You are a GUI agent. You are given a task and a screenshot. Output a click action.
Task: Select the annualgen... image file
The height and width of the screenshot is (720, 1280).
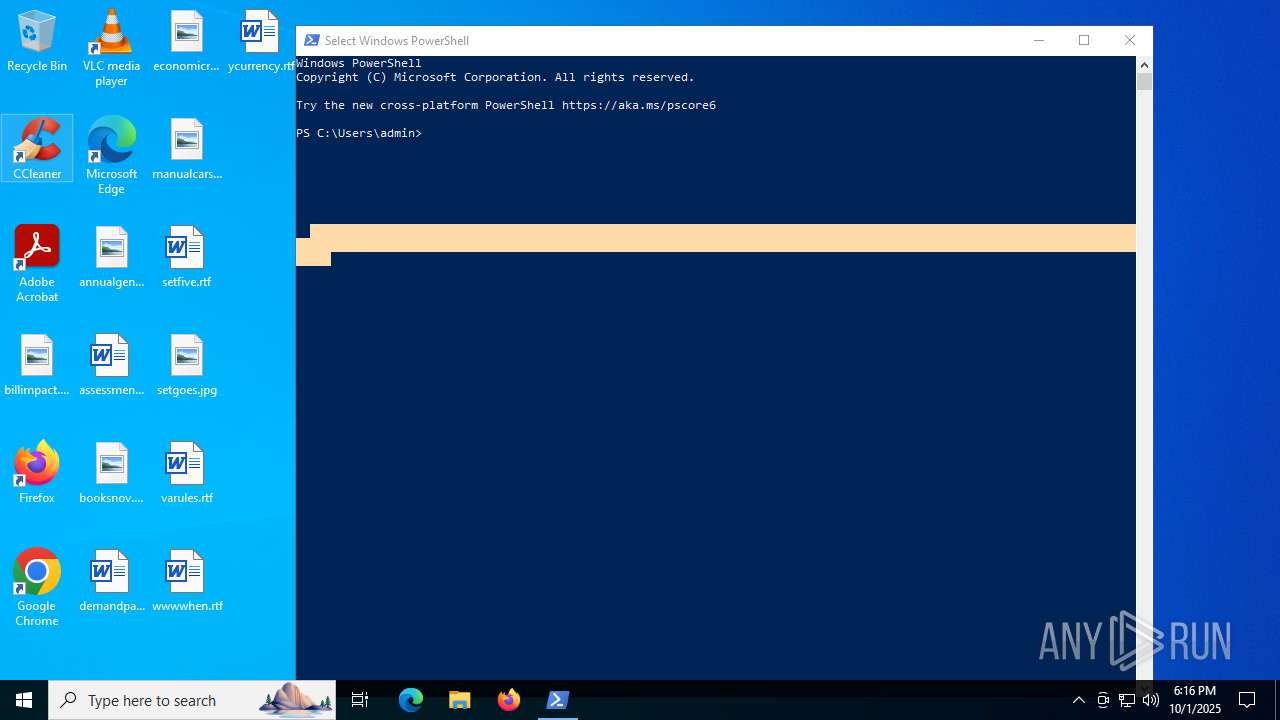pyautogui.click(x=111, y=257)
